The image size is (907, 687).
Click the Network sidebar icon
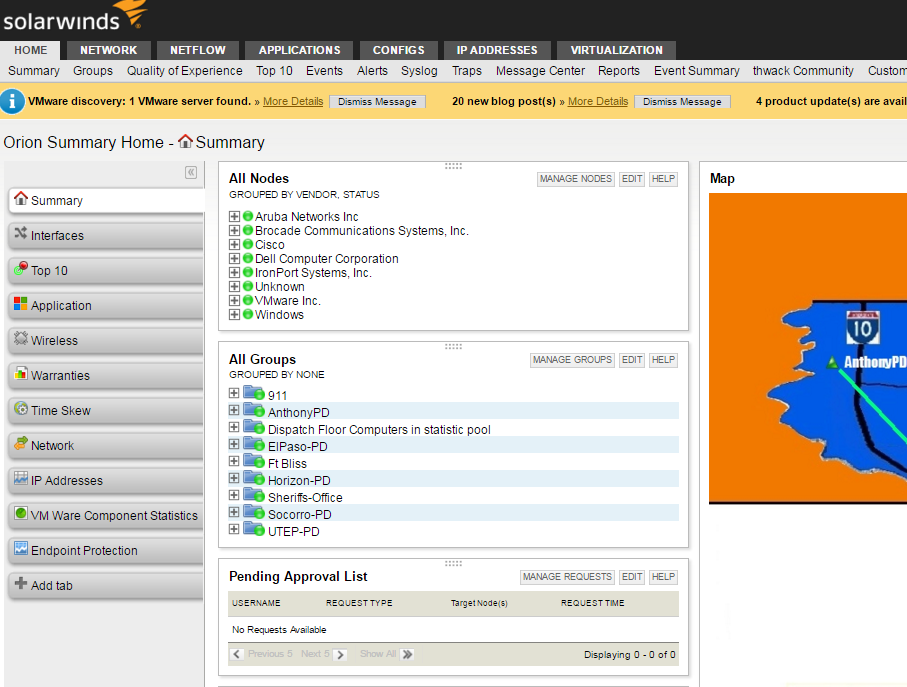21,444
